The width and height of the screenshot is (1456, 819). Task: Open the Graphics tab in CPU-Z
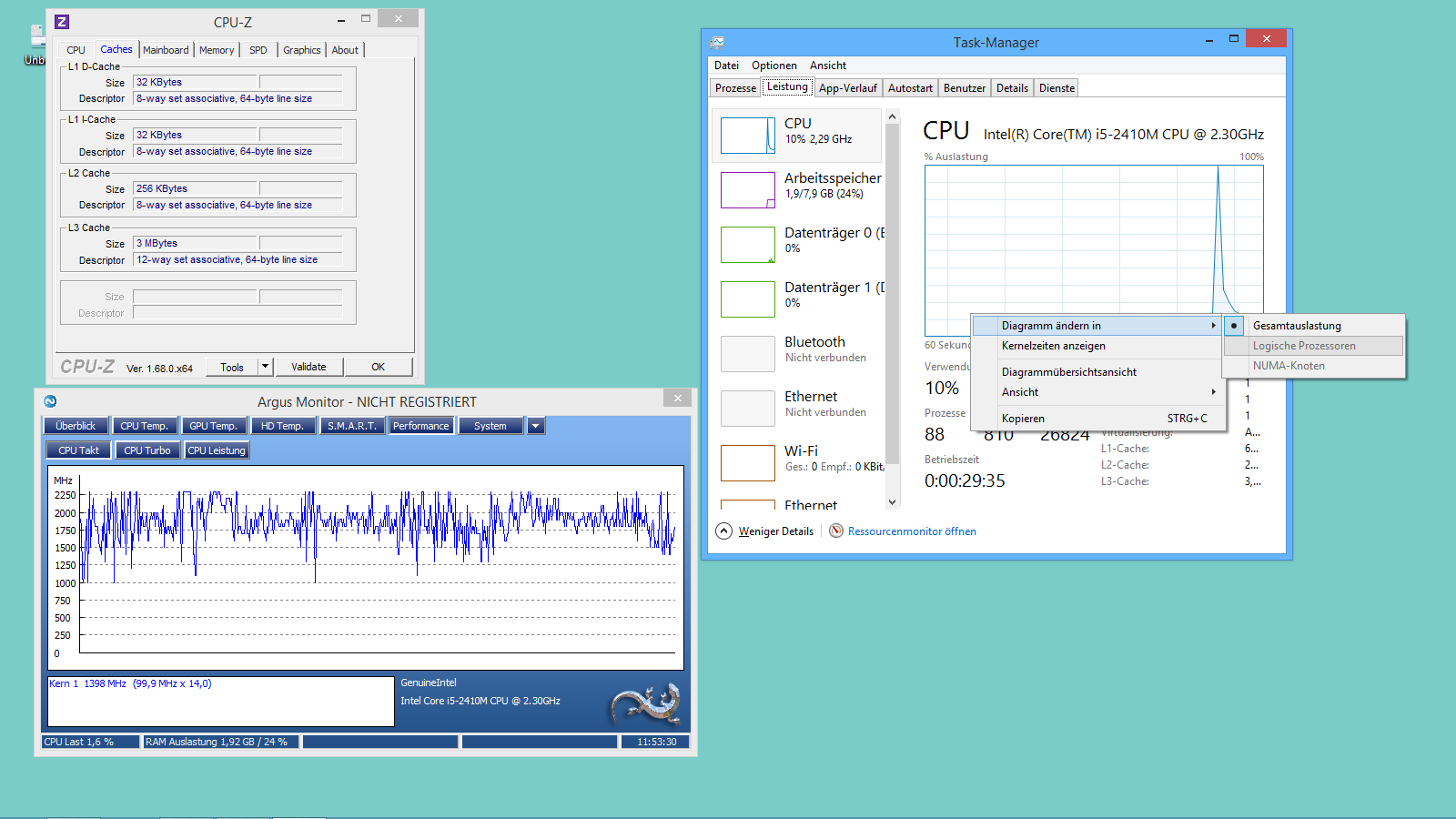coord(301,50)
